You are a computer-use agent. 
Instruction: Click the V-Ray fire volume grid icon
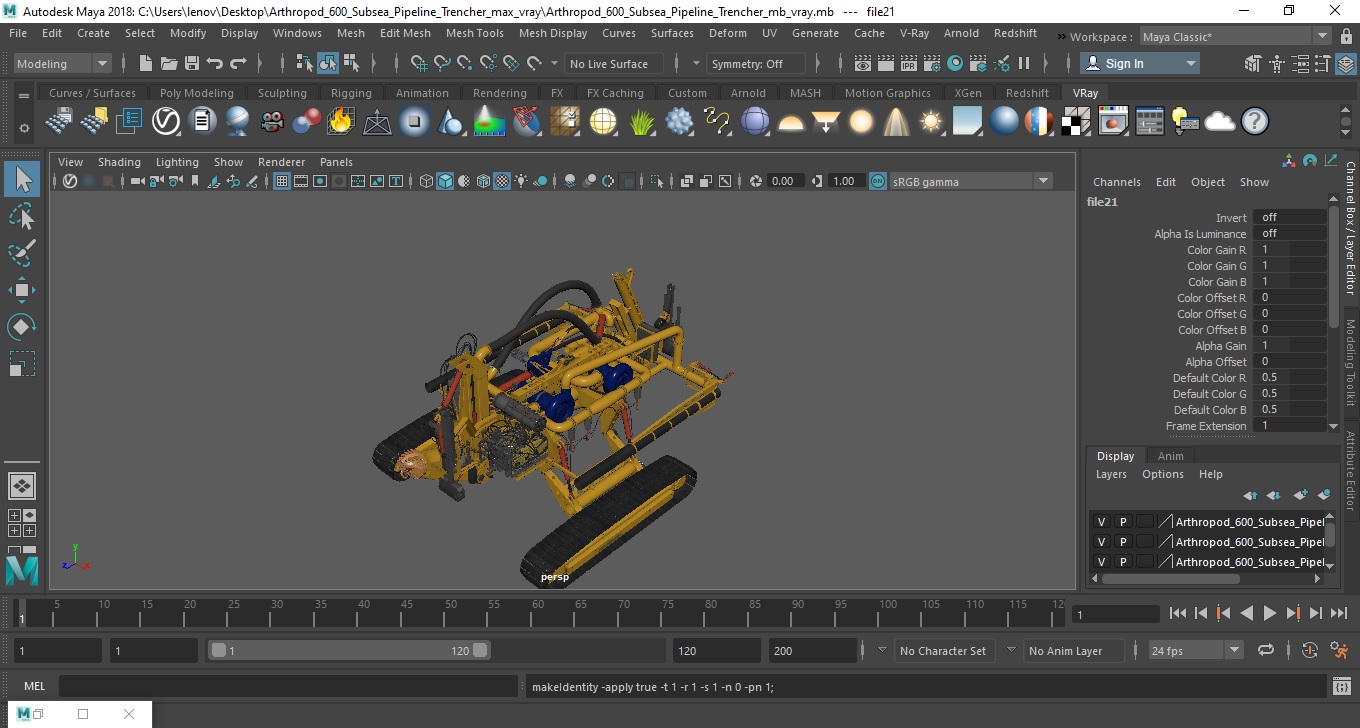click(x=341, y=122)
